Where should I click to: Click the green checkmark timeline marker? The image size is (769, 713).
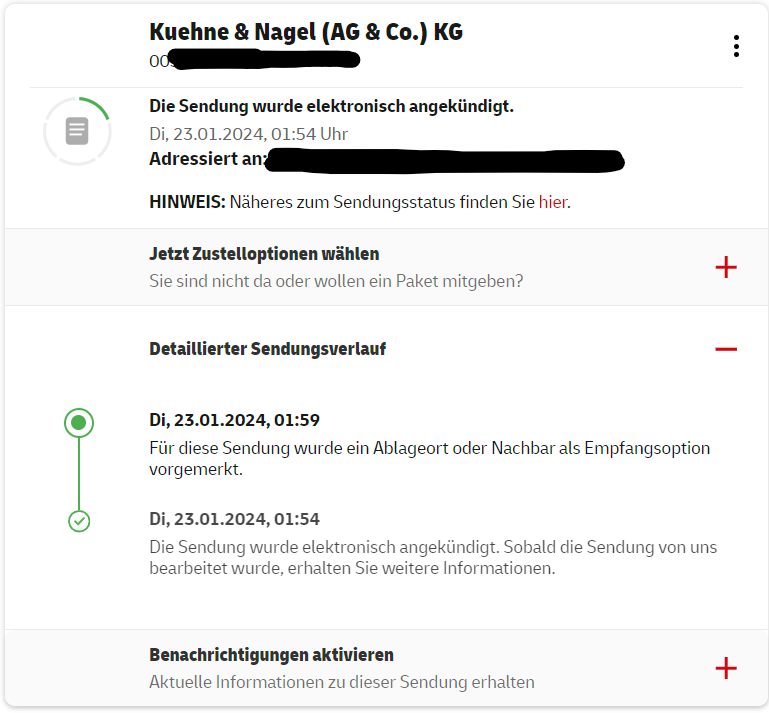79,521
